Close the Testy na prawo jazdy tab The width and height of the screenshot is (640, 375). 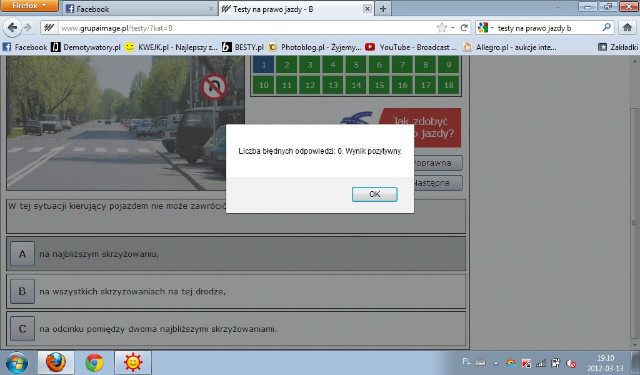click(367, 9)
